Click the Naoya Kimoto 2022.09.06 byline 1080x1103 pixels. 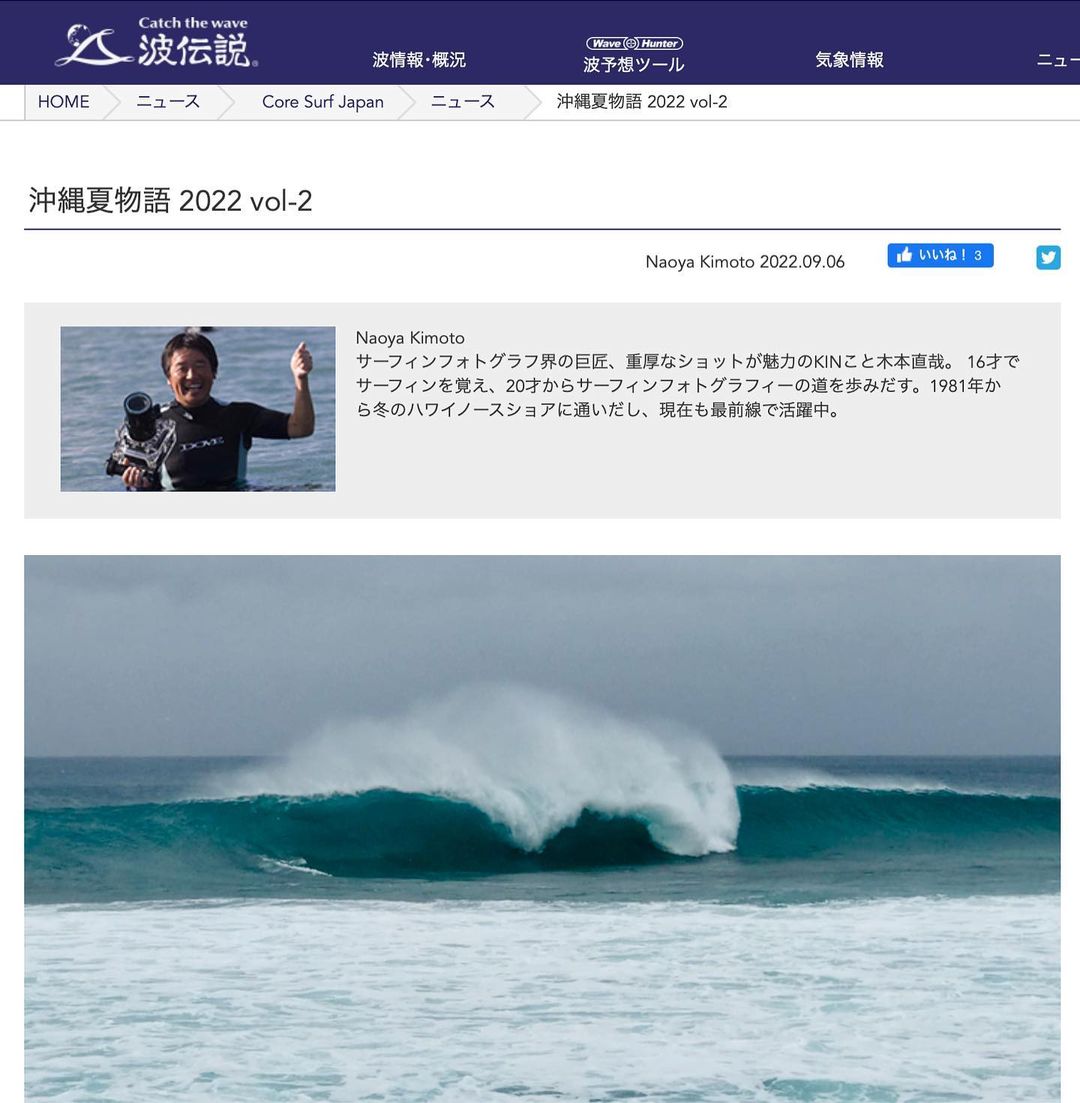coord(745,262)
